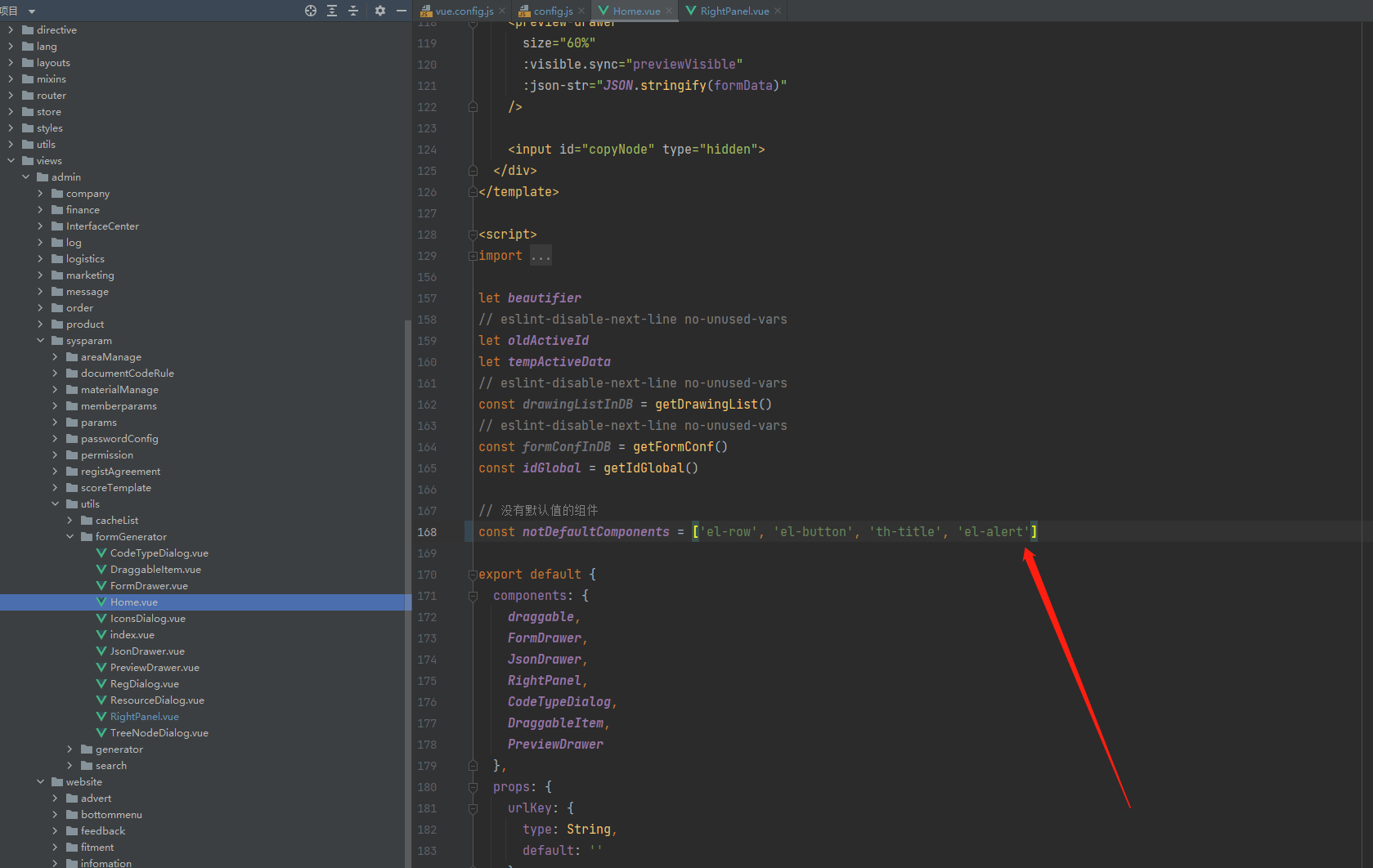Click the Vue icon beside TreeNodeDialog.vue
Viewport: 1373px width, 868px height.
point(101,733)
